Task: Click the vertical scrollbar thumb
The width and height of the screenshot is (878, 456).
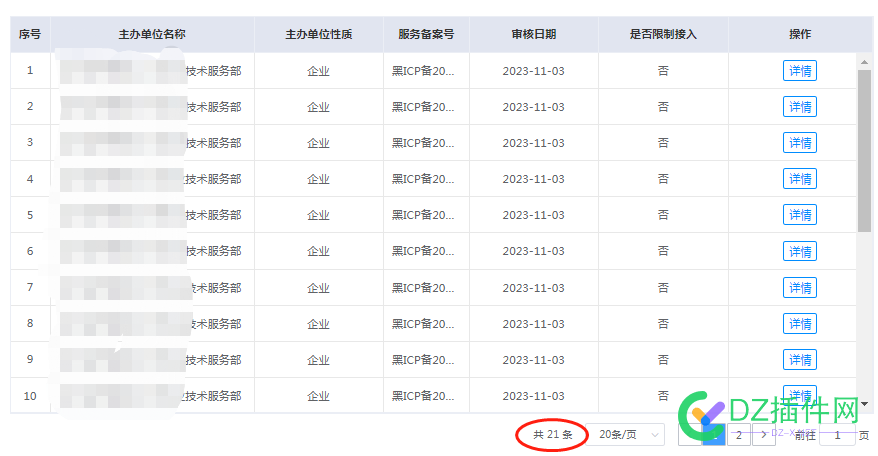Action: click(x=865, y=150)
